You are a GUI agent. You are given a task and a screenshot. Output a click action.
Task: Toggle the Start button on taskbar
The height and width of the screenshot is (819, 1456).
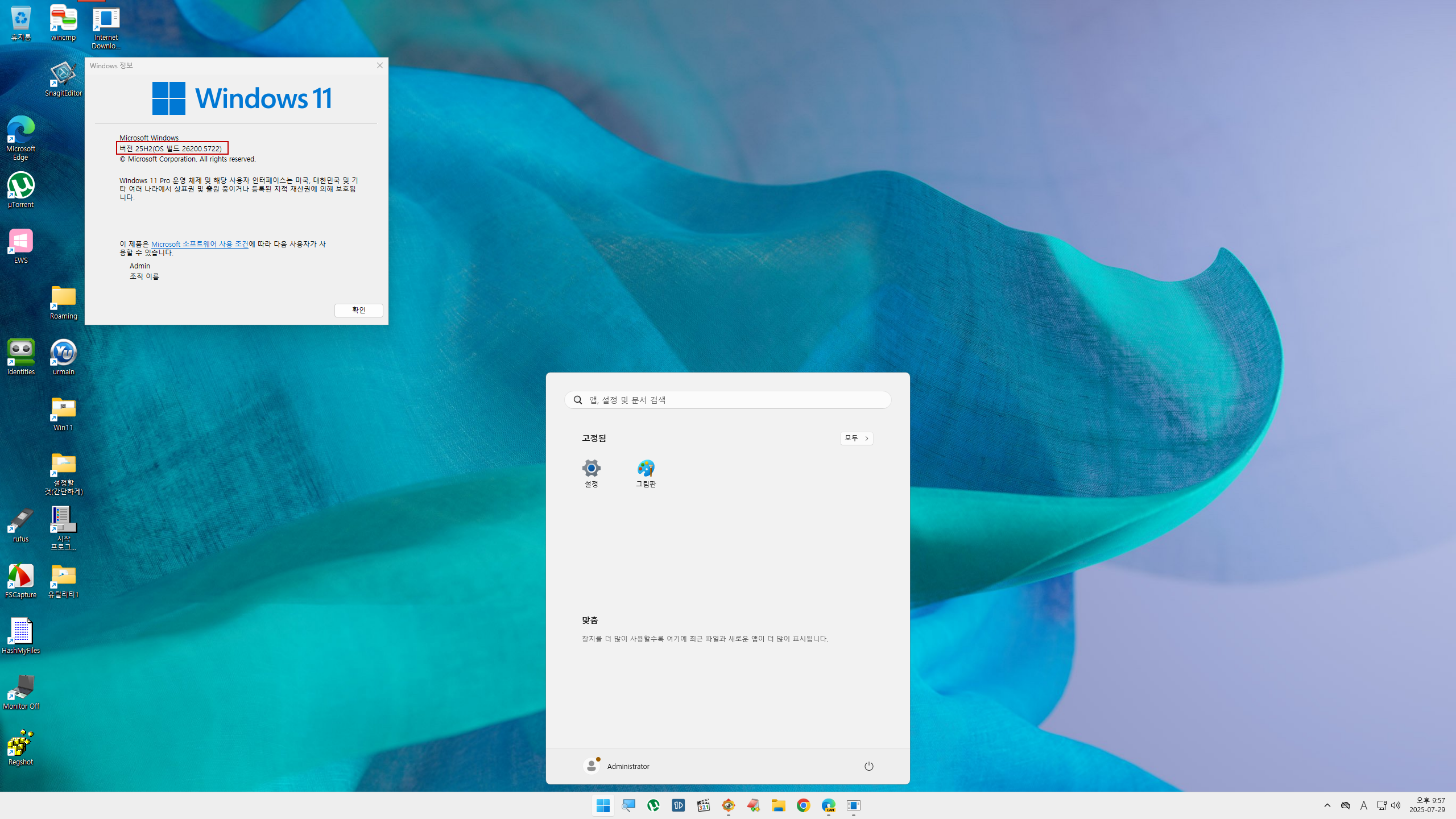pyautogui.click(x=603, y=805)
